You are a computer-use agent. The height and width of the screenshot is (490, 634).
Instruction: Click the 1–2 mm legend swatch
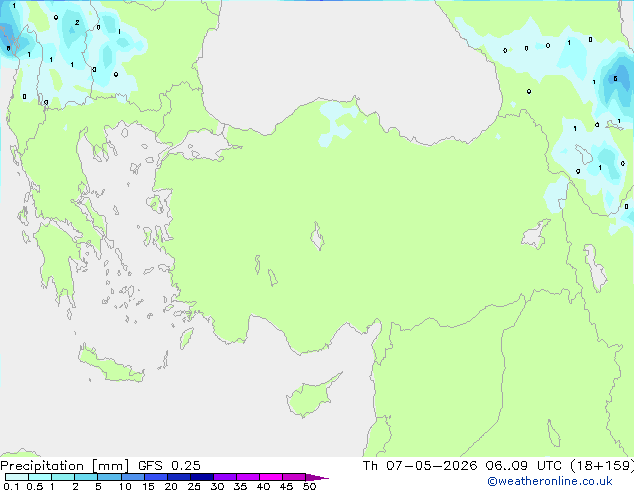63,477
